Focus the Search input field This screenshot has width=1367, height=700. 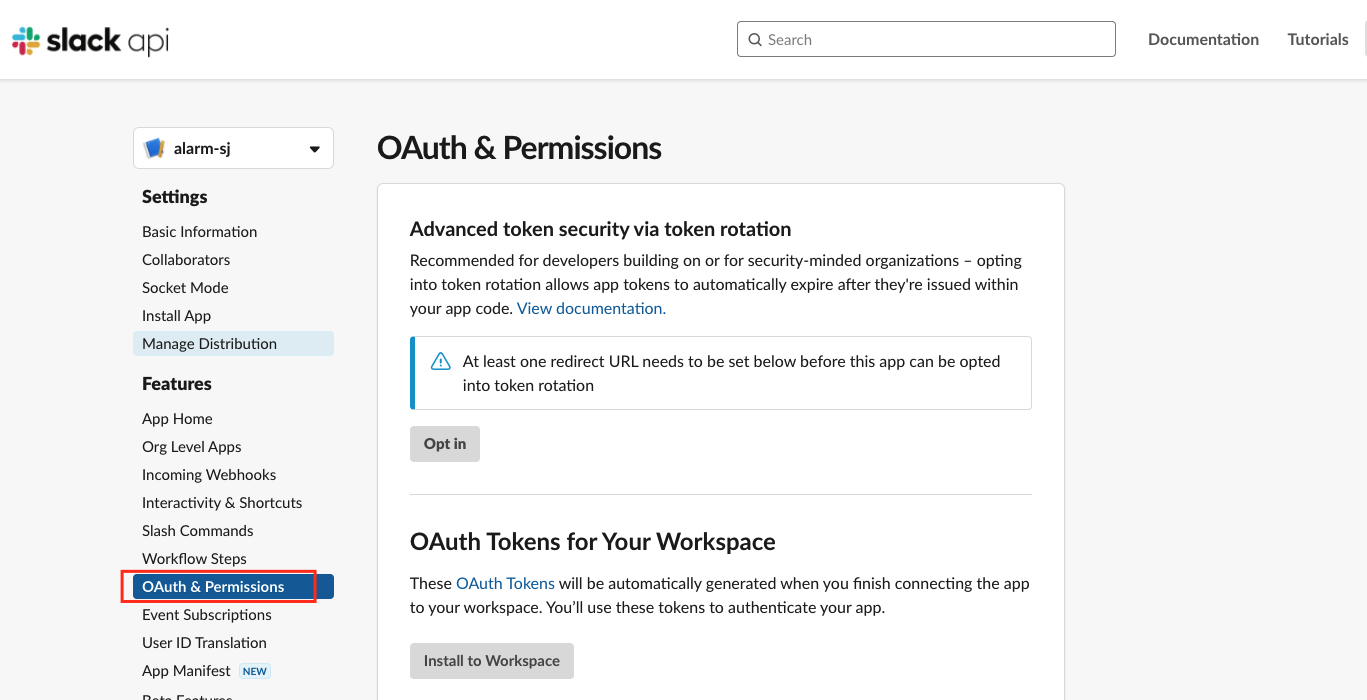(x=926, y=39)
